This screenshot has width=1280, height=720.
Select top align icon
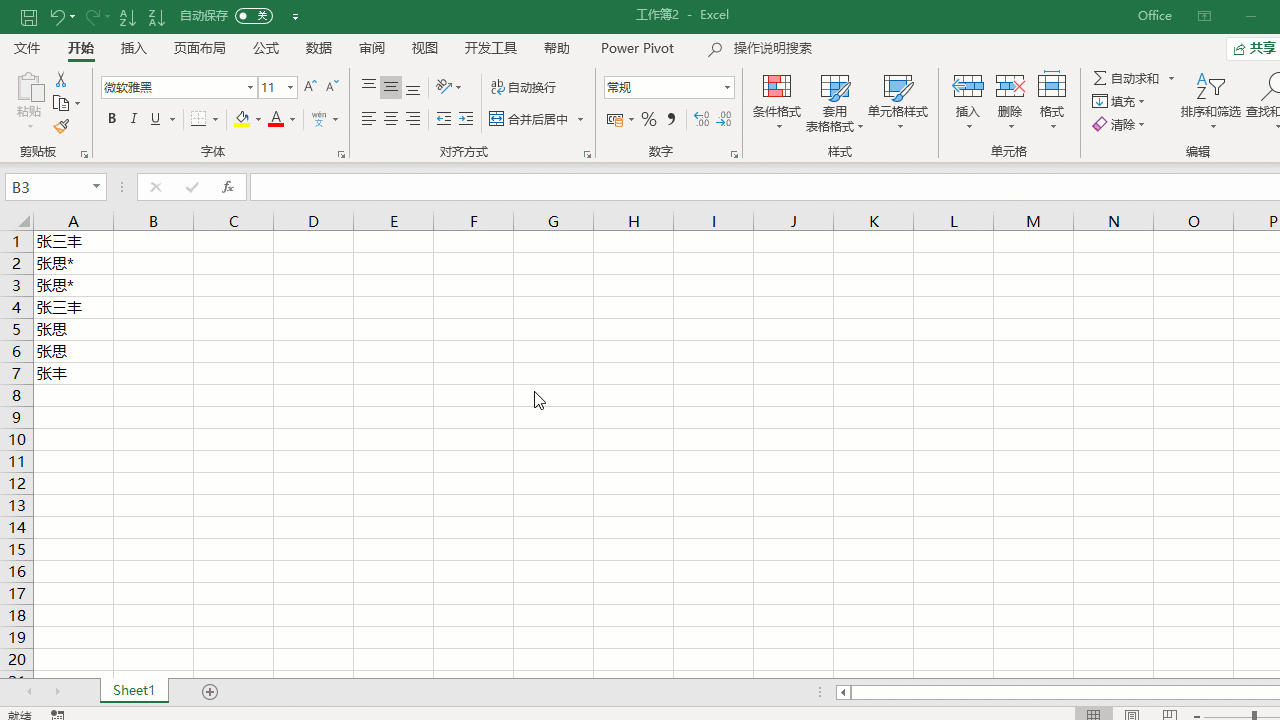(x=369, y=87)
